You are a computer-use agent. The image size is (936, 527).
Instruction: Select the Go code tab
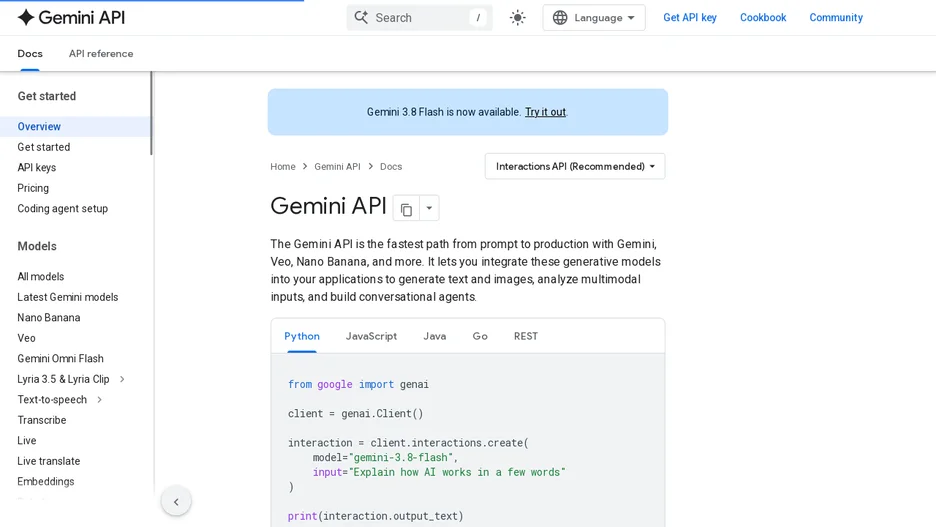480,336
